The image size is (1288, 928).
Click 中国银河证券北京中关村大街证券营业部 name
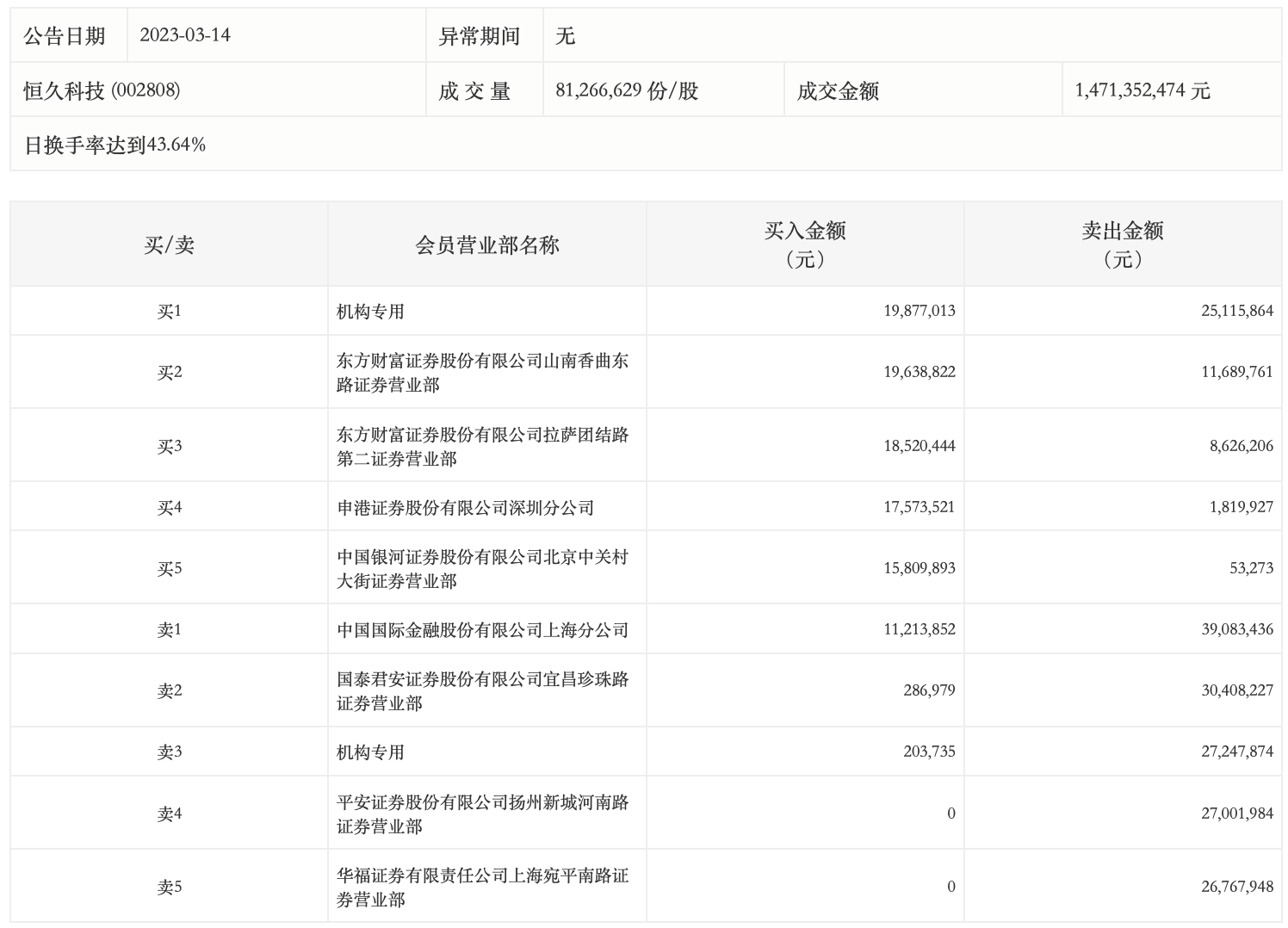pos(483,569)
